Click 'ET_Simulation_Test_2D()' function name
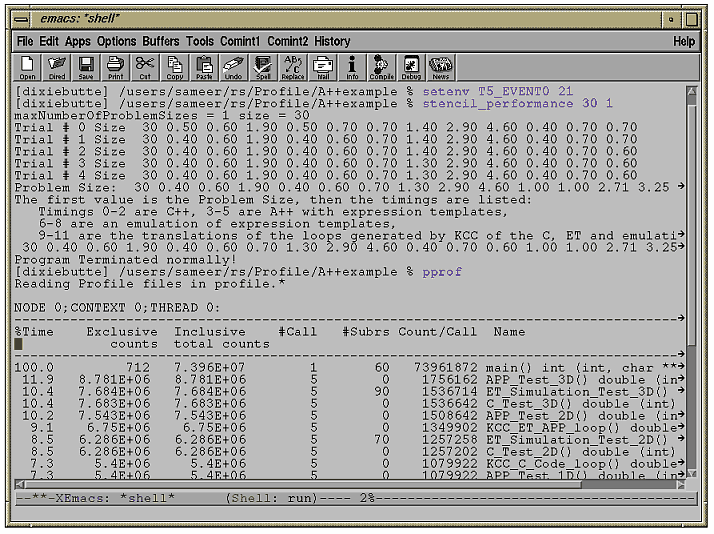The height and width of the screenshot is (534, 714). click(x=576, y=440)
